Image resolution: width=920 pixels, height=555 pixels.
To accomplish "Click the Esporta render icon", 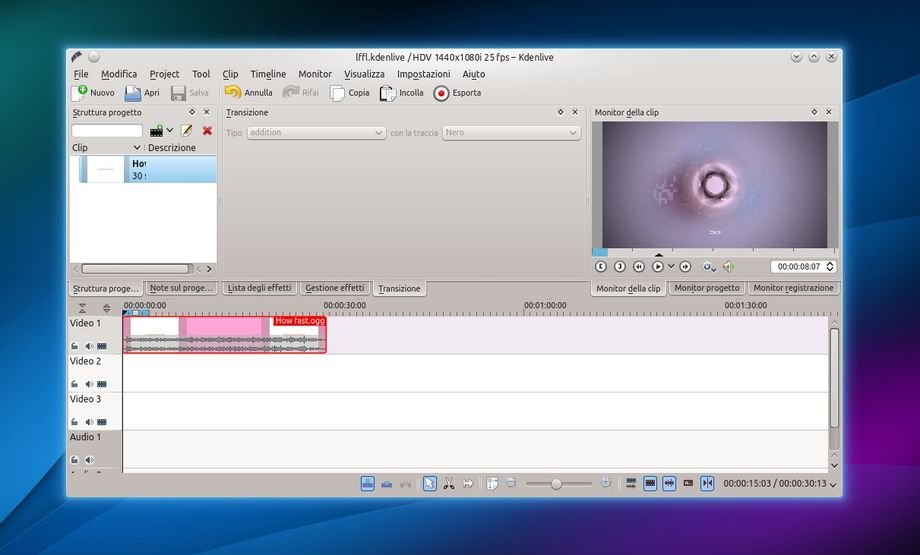I will pyautogui.click(x=441, y=93).
